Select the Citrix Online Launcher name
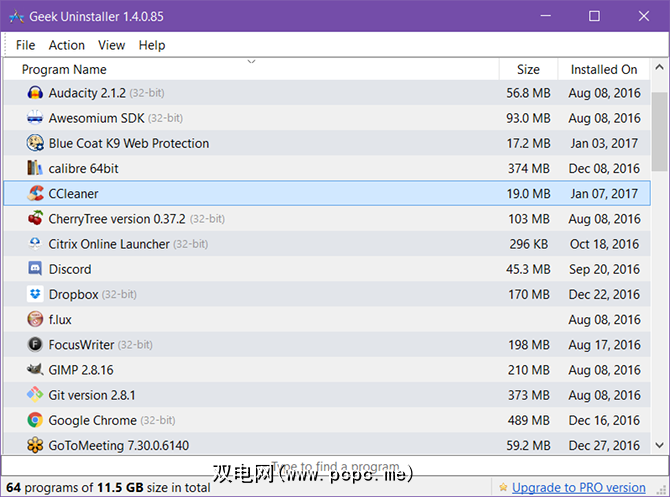The width and height of the screenshot is (670, 497). point(109,244)
